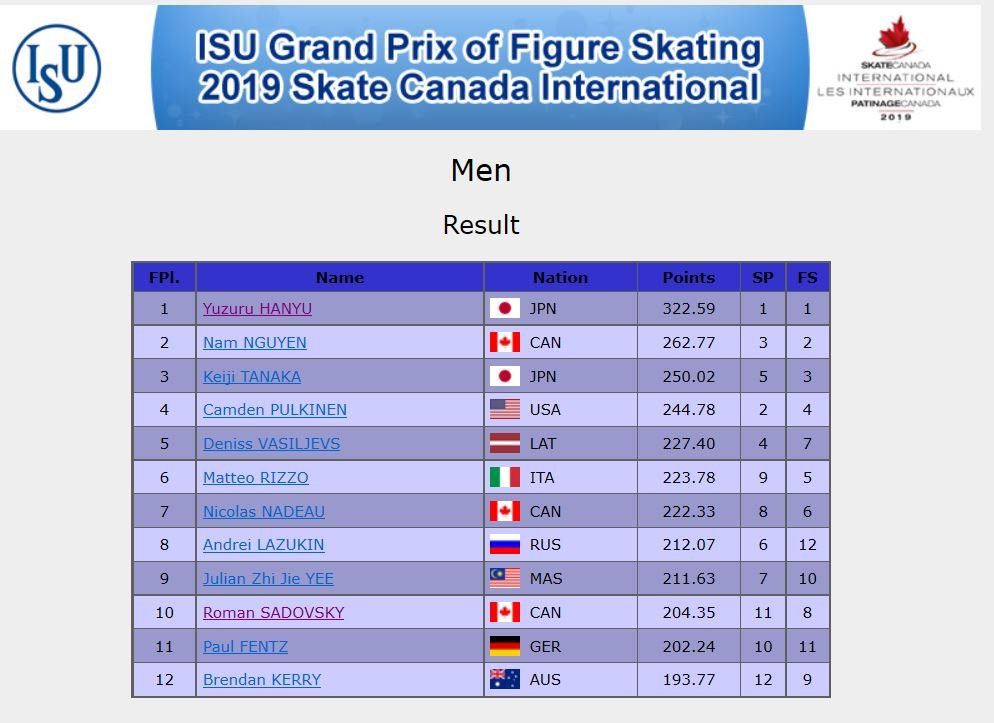The width and height of the screenshot is (994, 723).
Task: Click the Points column header
Action: coord(688,278)
